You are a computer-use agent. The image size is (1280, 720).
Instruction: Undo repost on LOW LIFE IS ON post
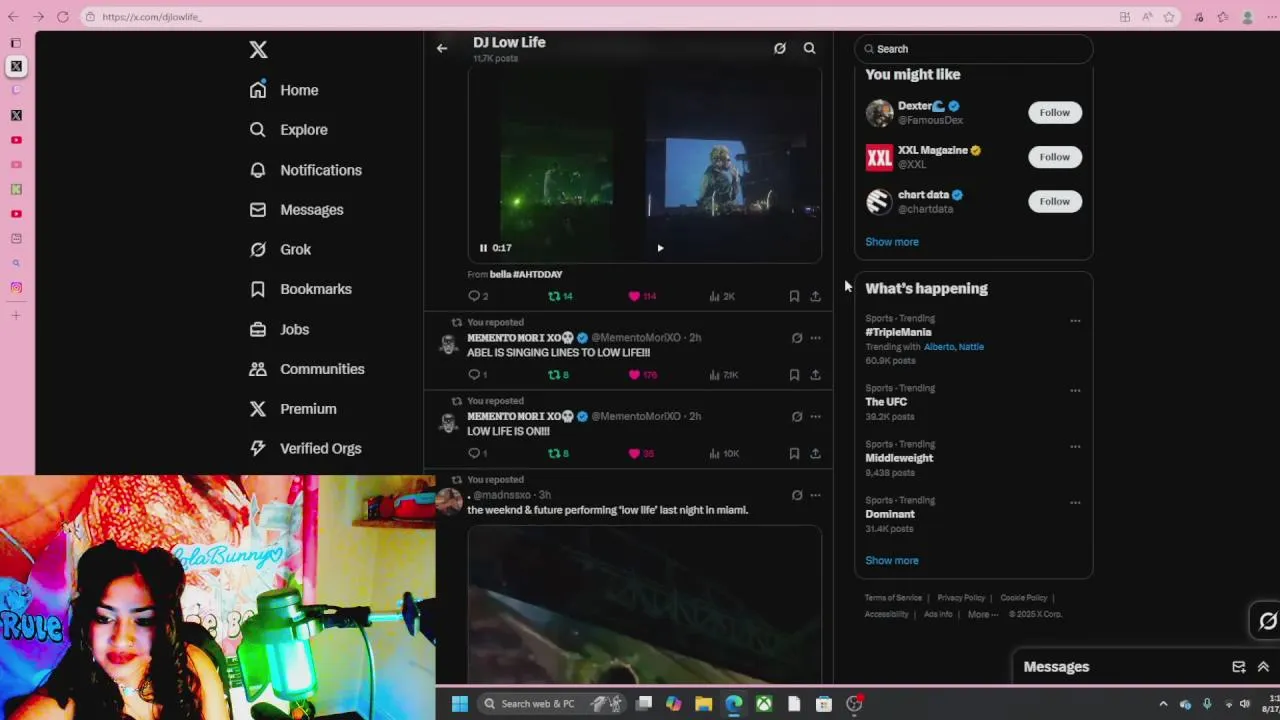(554, 453)
